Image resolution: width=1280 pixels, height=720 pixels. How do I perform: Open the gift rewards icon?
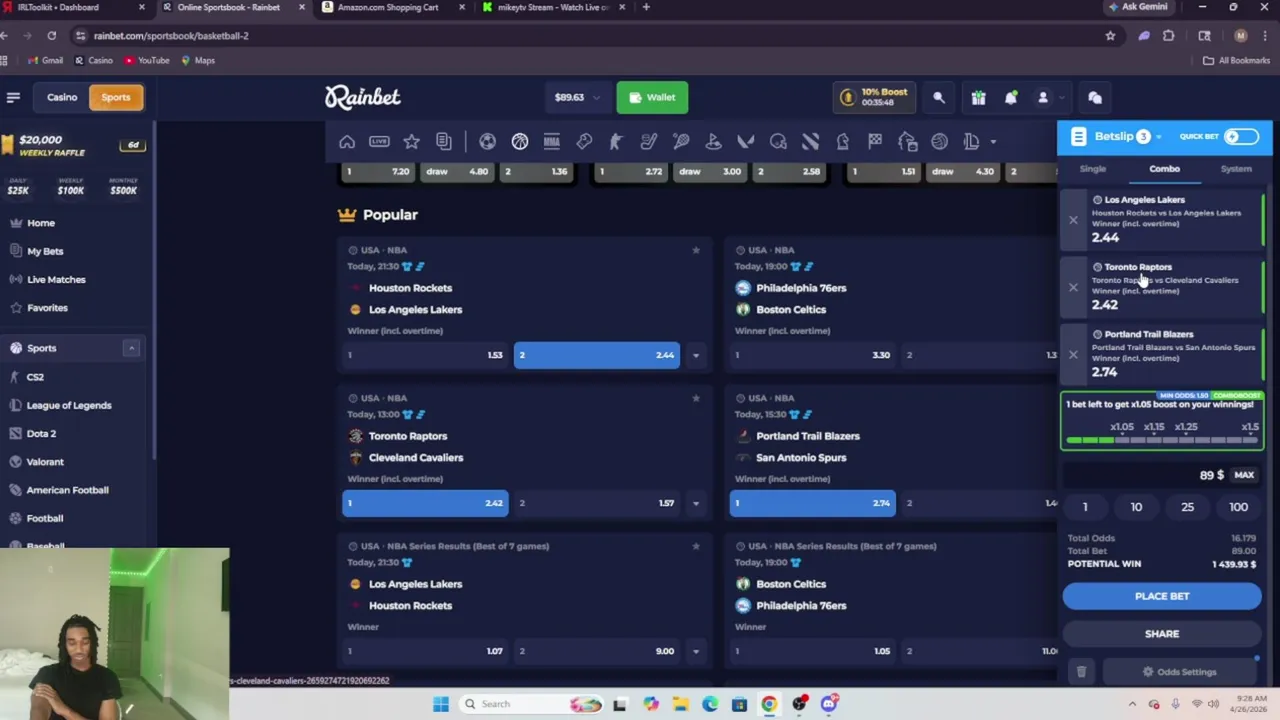pyautogui.click(x=978, y=97)
